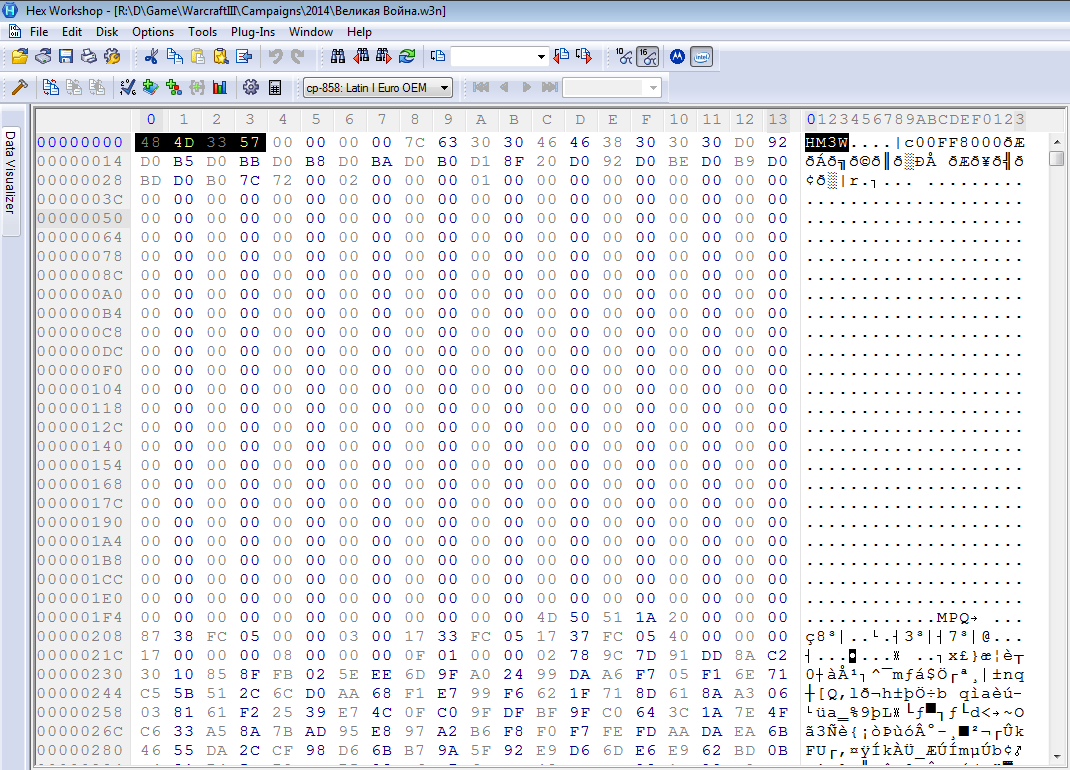Click the Paste clipboard icon
This screenshot has height=770, width=1070.
[x=198, y=56]
